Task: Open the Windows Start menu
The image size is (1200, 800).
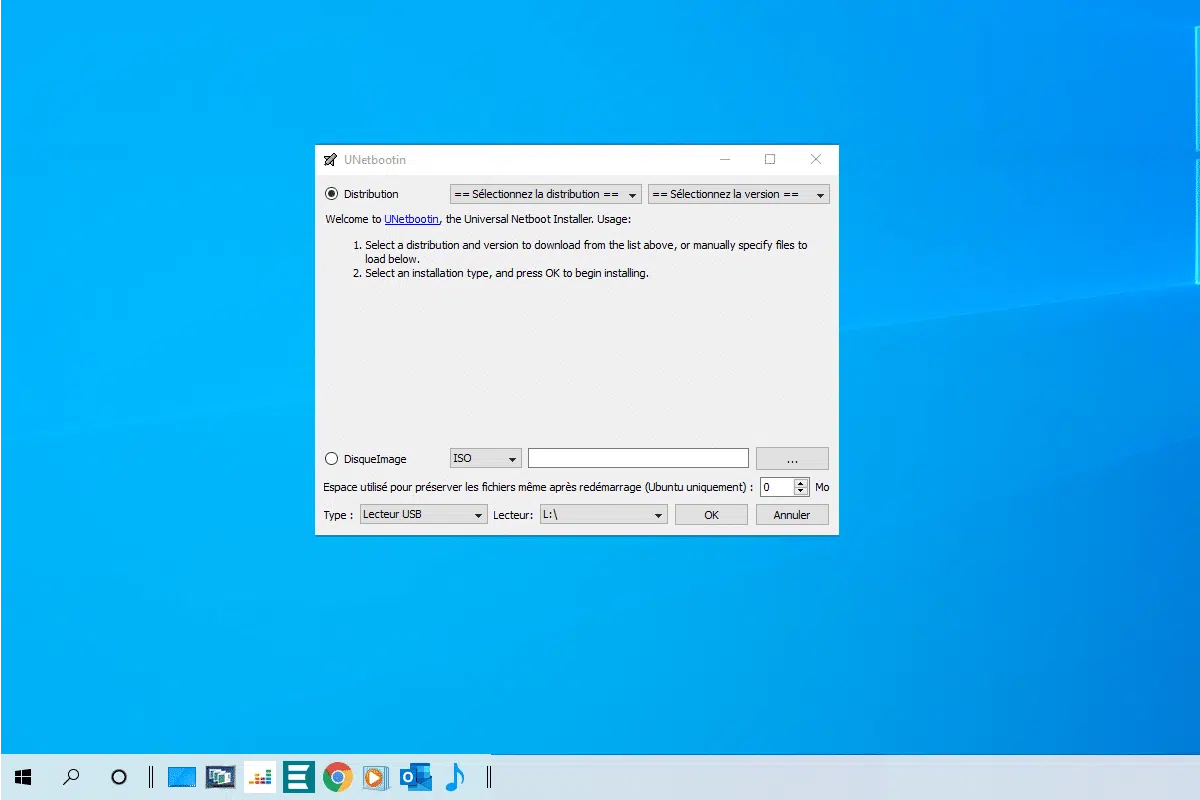Action: coord(23,777)
